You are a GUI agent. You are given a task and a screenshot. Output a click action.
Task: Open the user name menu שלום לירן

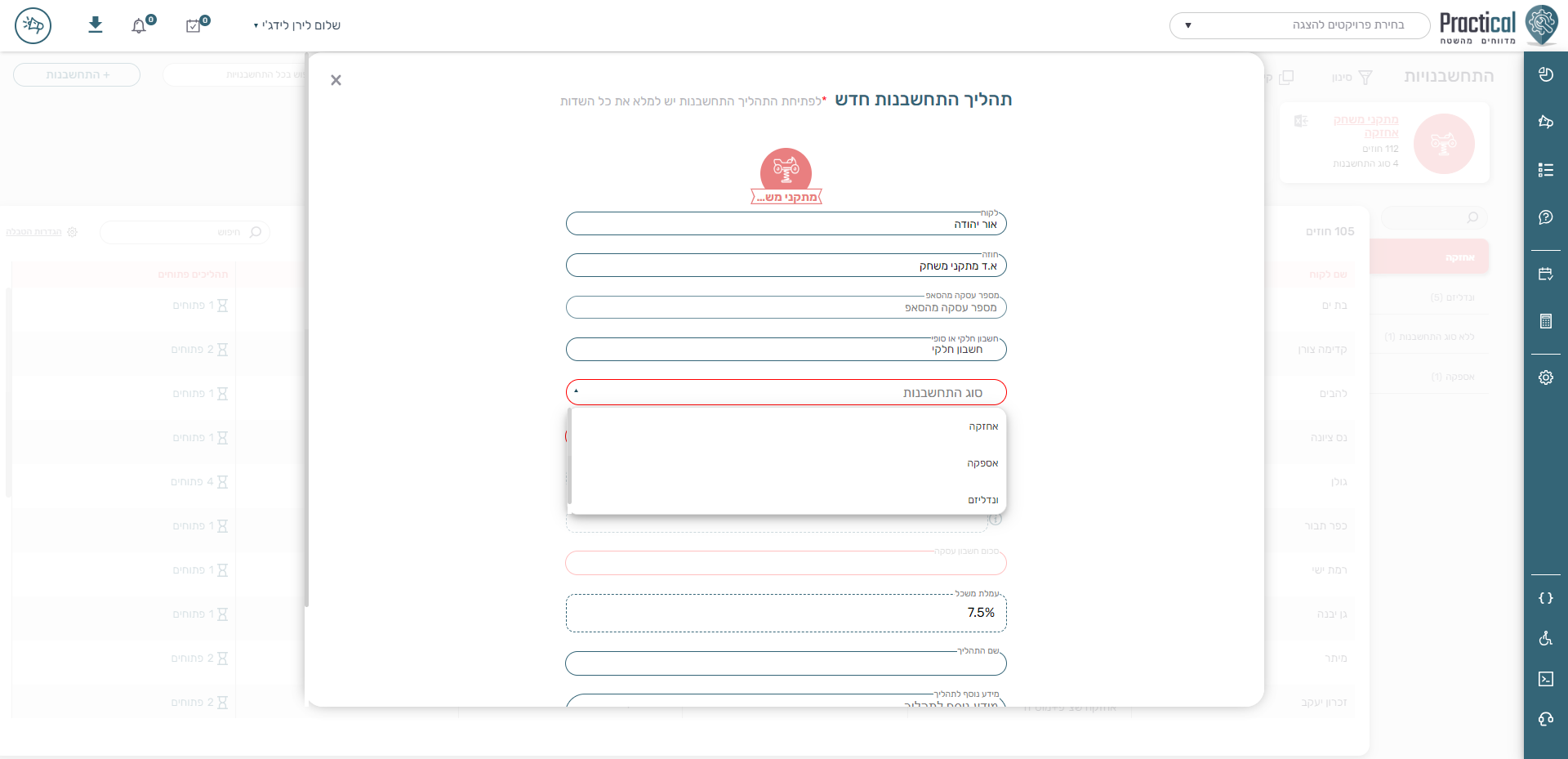[297, 25]
